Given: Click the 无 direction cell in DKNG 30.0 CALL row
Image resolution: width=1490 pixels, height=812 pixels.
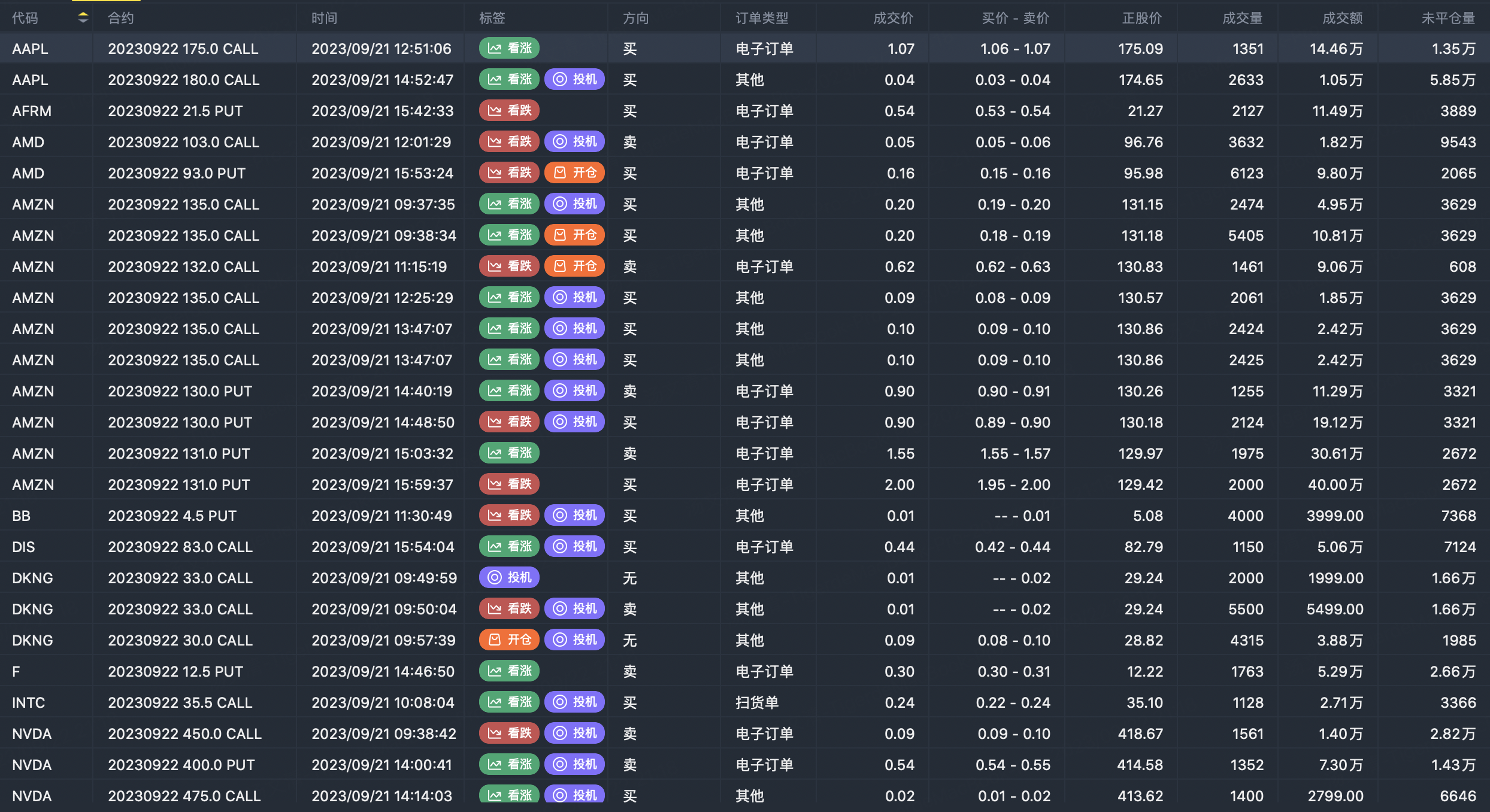Looking at the screenshot, I should [630, 640].
